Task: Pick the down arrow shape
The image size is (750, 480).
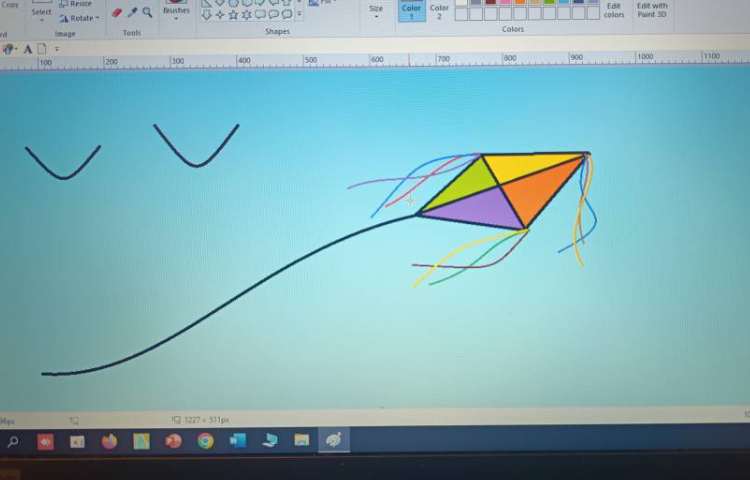Action: (206, 15)
